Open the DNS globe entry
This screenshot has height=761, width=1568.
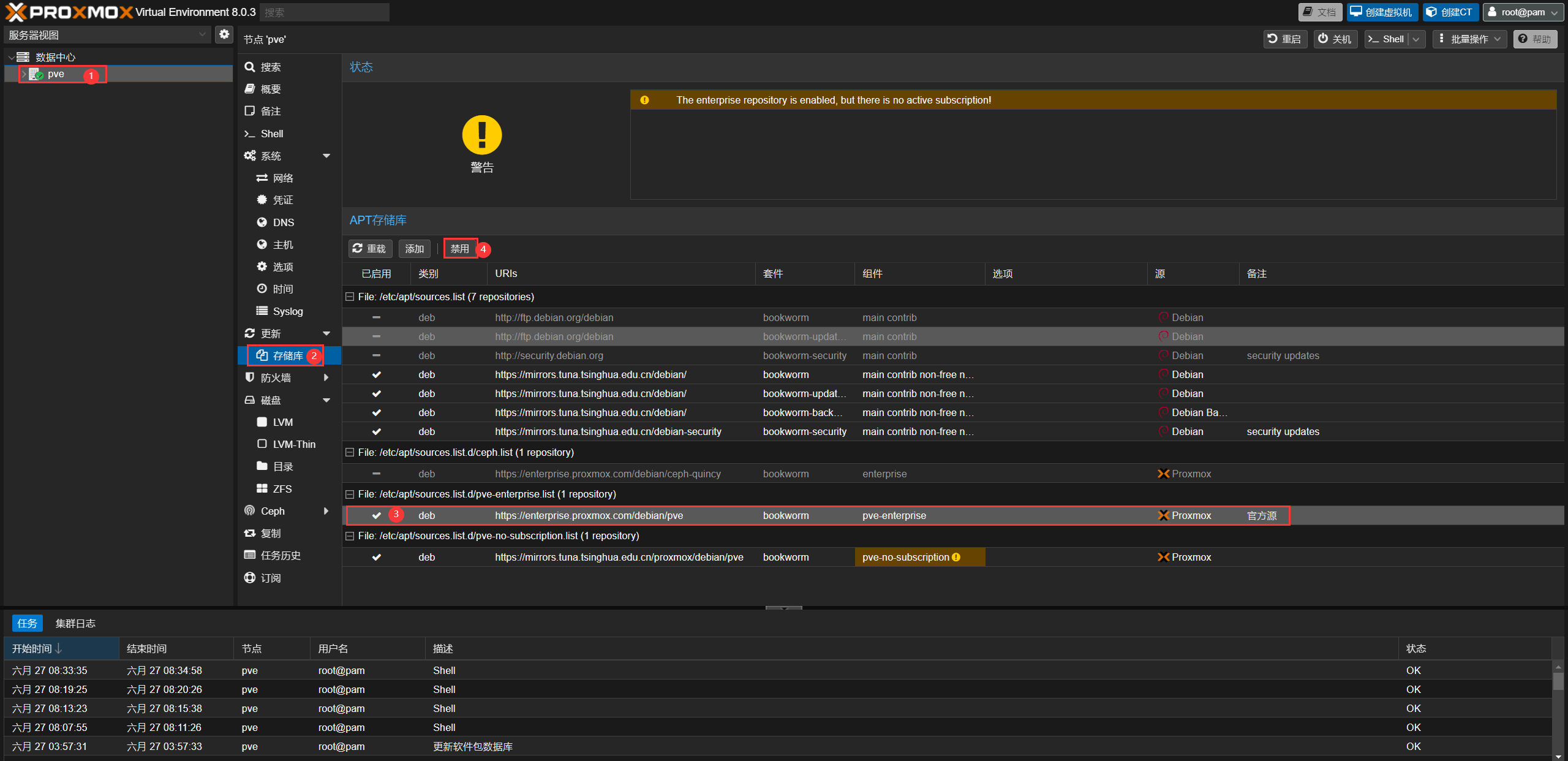[x=262, y=222]
